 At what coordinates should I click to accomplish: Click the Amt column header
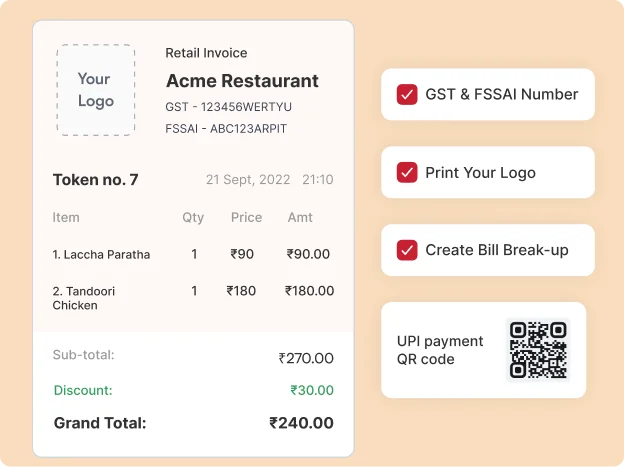300,217
